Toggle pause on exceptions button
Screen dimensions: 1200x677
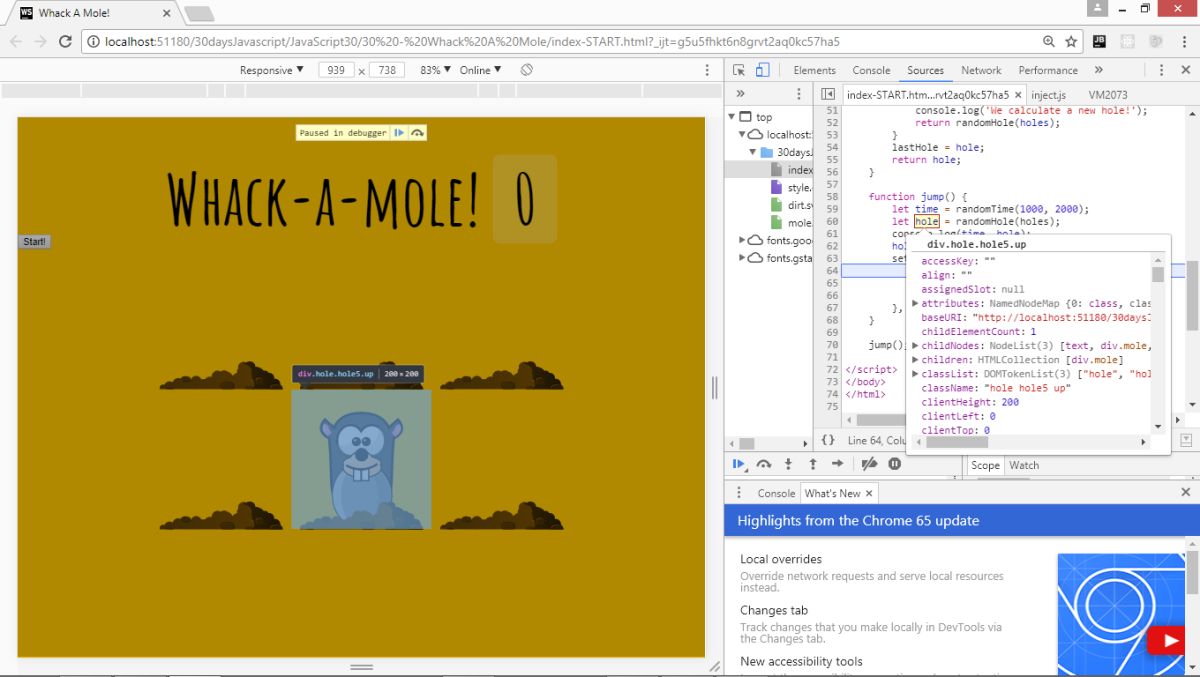tap(895, 464)
